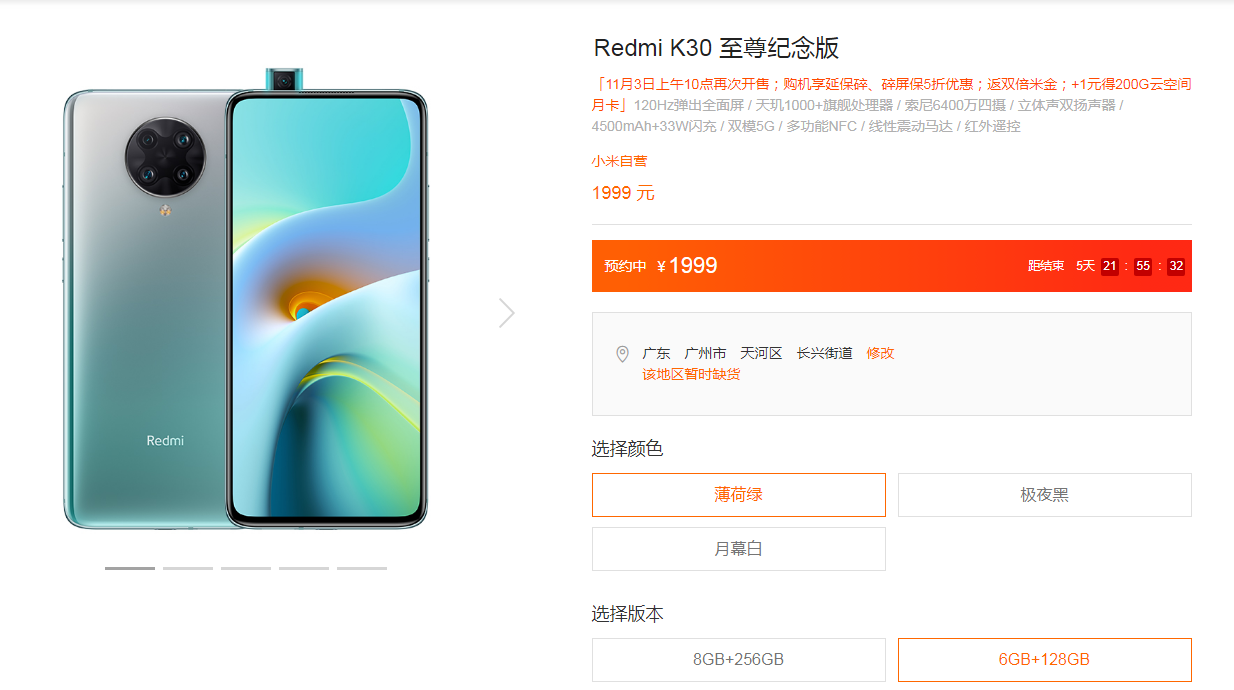This screenshot has height=690, width=1234.
Task: Select the 6GB+128GB version
Action: tap(1045, 660)
